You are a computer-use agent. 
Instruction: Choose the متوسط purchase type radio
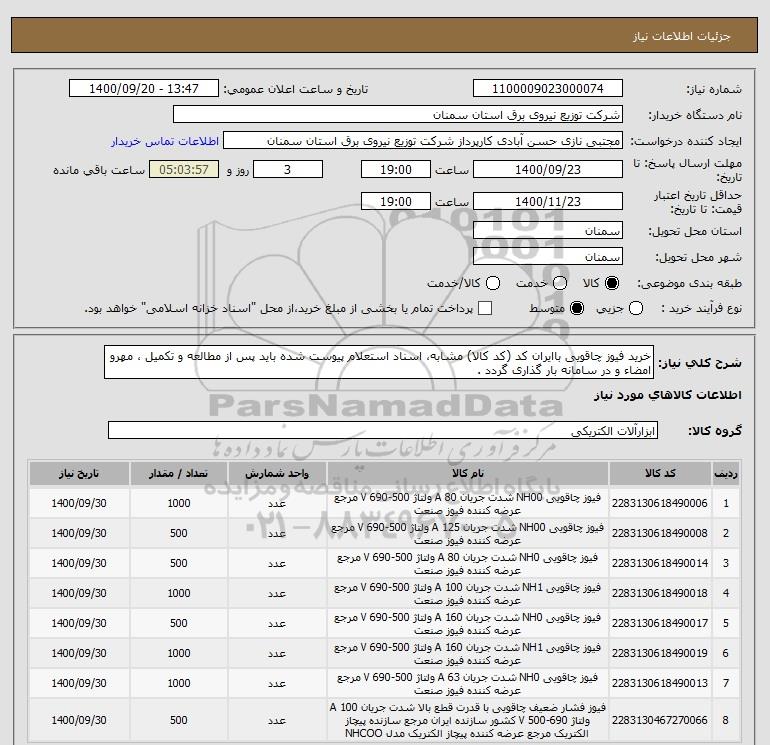[577, 308]
